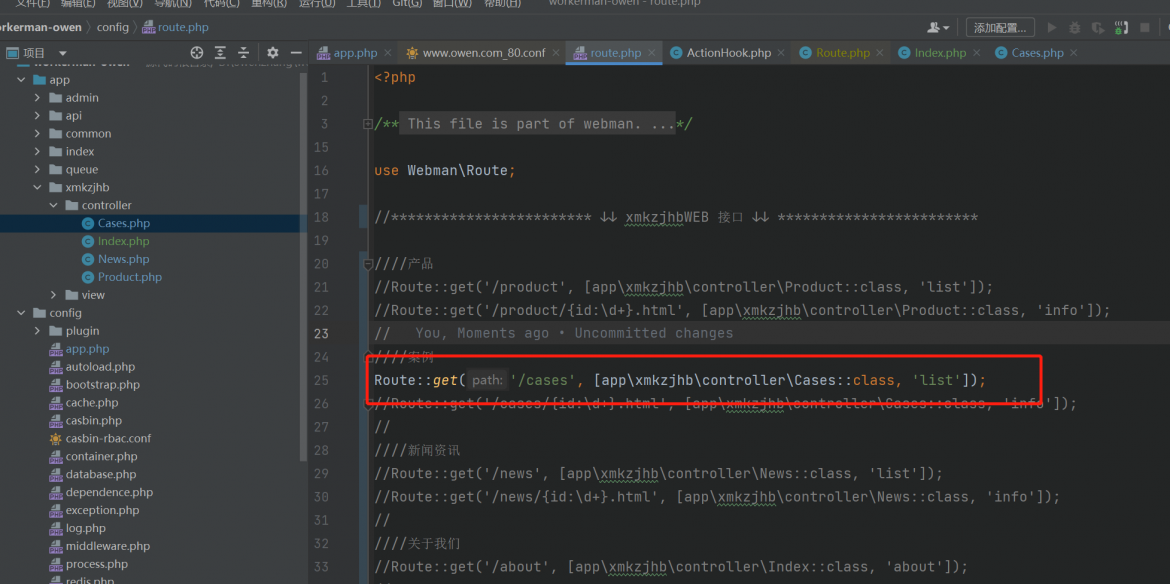Close the app.php editor tab
Viewport: 1170px width, 584px height.
point(388,53)
